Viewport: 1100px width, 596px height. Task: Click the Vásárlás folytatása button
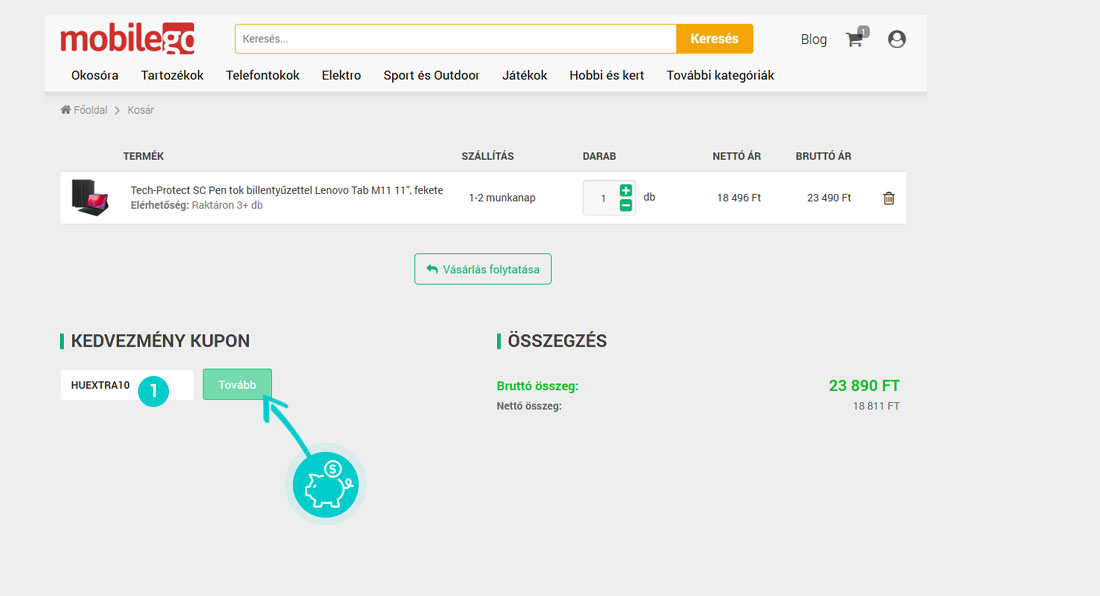pos(483,269)
